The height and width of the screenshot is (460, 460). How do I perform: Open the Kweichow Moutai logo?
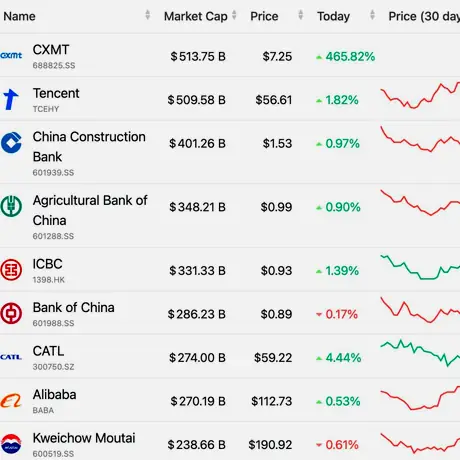click(11, 444)
